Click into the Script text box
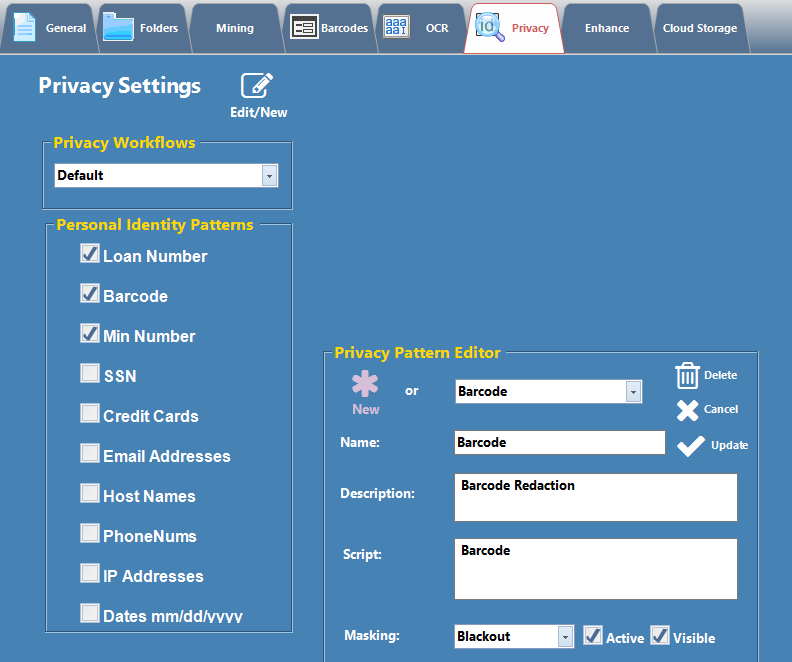This screenshot has height=662, width=792. coord(596,569)
